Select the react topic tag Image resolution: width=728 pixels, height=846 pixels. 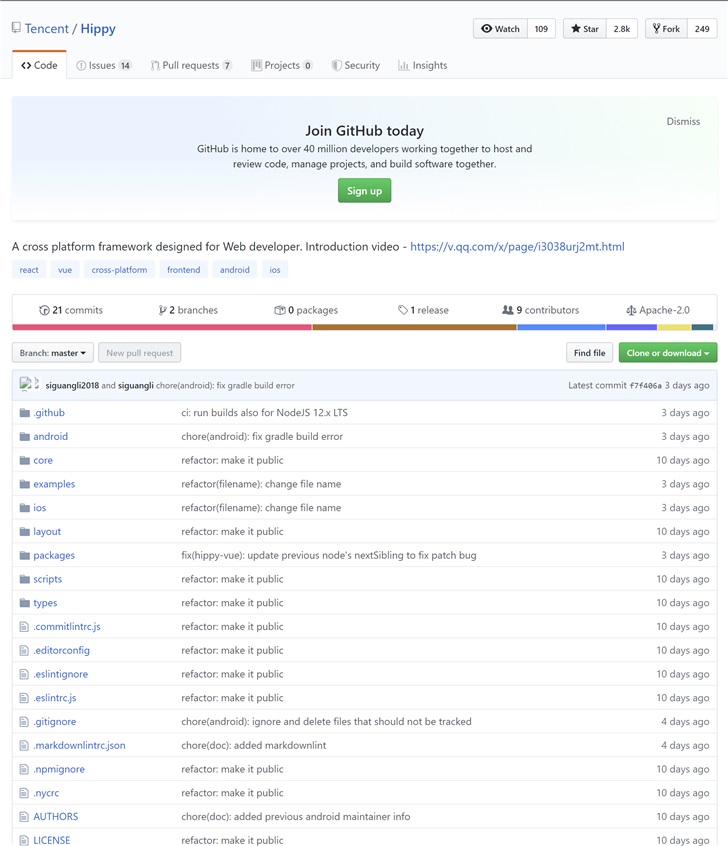coord(29,270)
